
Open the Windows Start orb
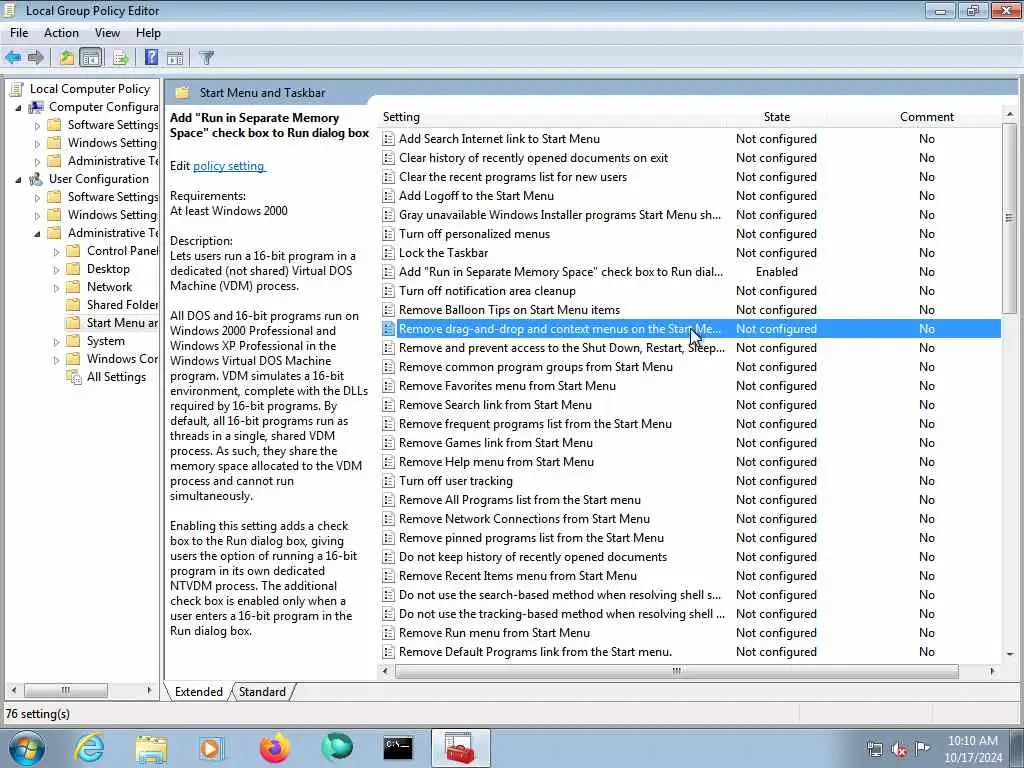pyautogui.click(x=27, y=748)
